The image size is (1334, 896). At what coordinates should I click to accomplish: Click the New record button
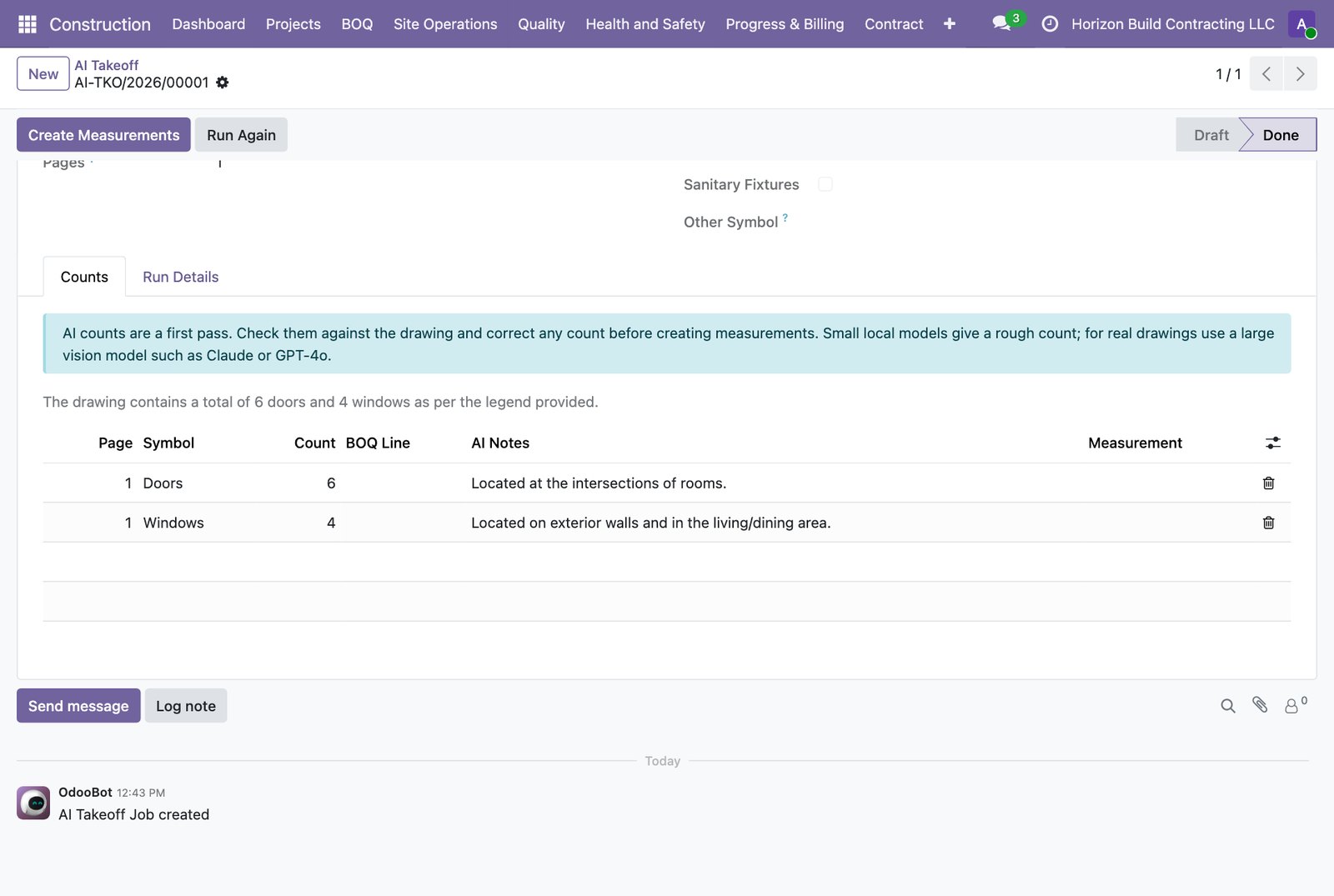click(x=43, y=74)
